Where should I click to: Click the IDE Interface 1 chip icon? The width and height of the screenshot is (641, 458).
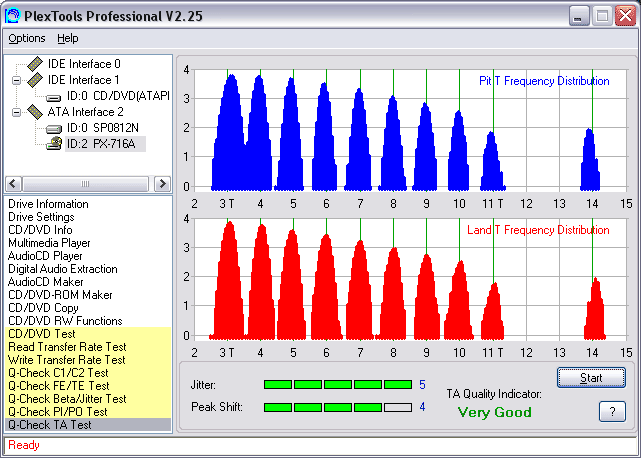click(x=35, y=80)
